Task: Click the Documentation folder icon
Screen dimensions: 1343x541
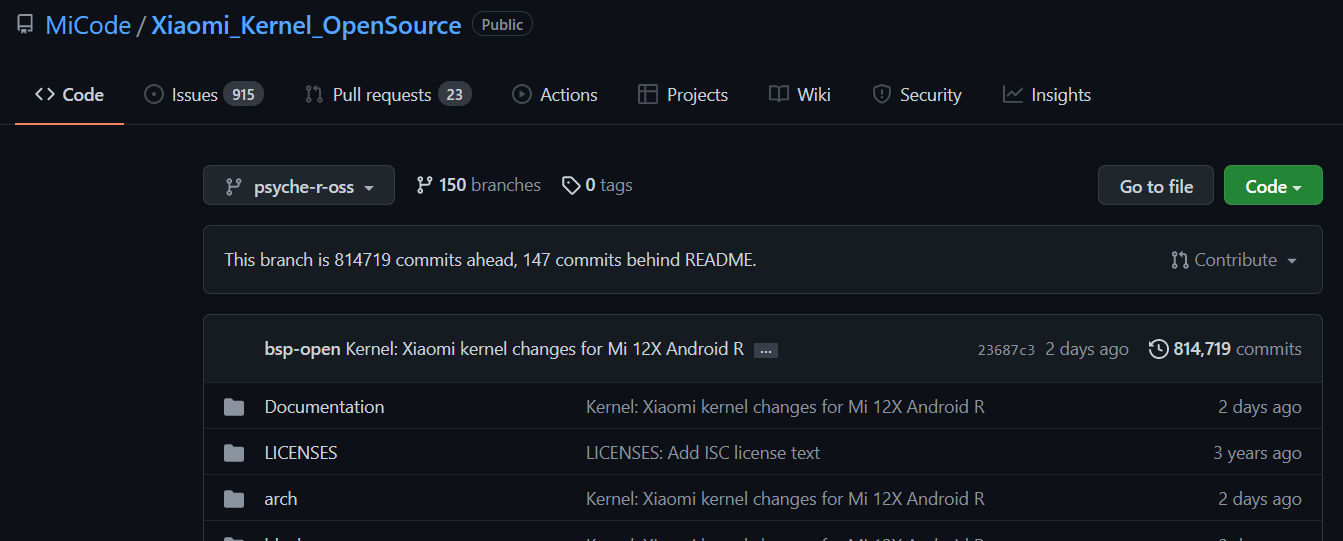Action: point(234,407)
